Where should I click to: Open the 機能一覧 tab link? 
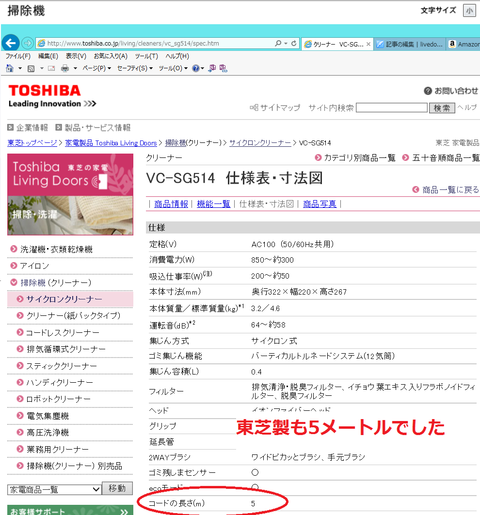click(x=214, y=204)
